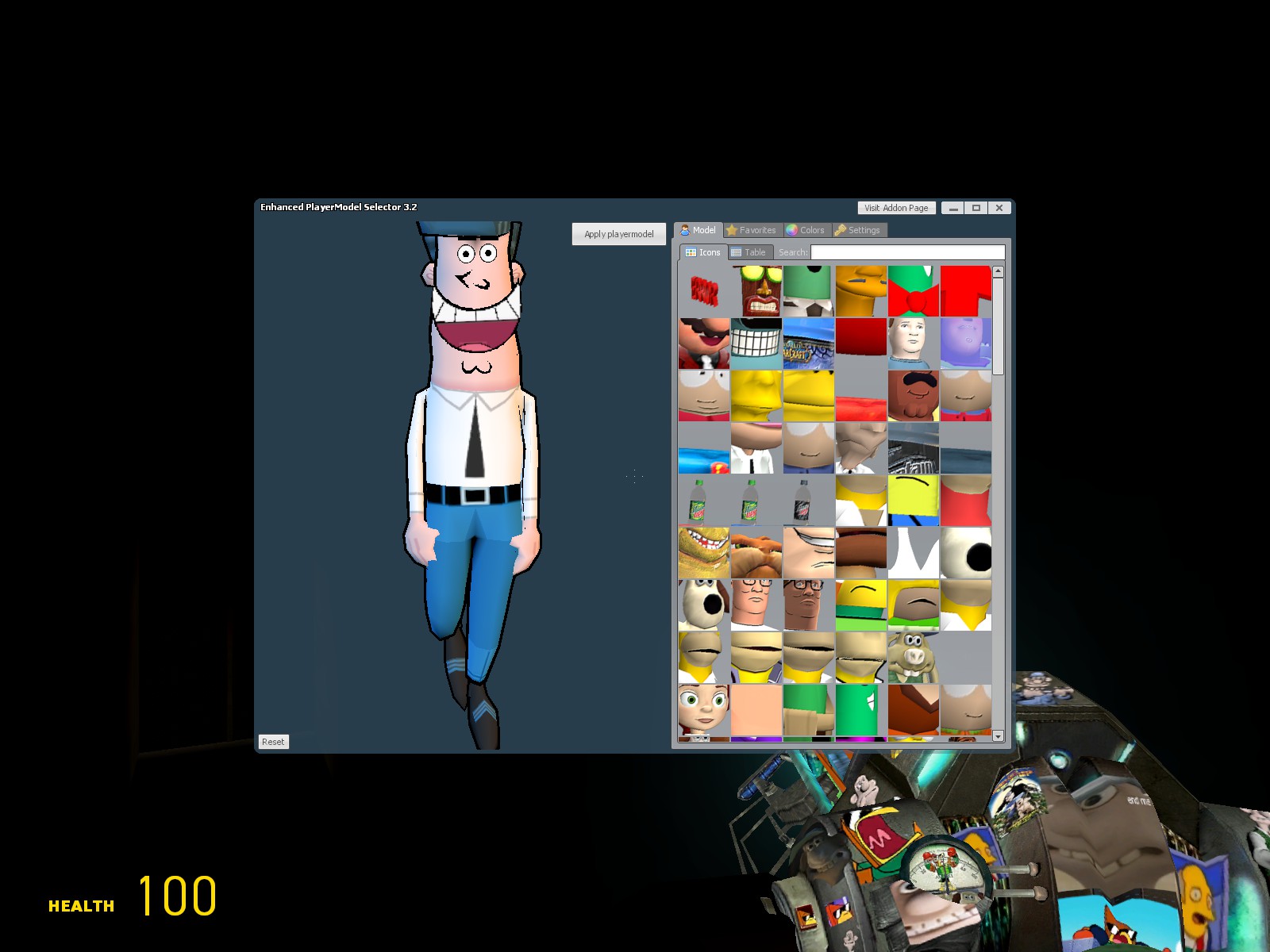Screen dimensions: 1270x952
Task: Click the model list scroll-down arrow
Action: point(998,736)
